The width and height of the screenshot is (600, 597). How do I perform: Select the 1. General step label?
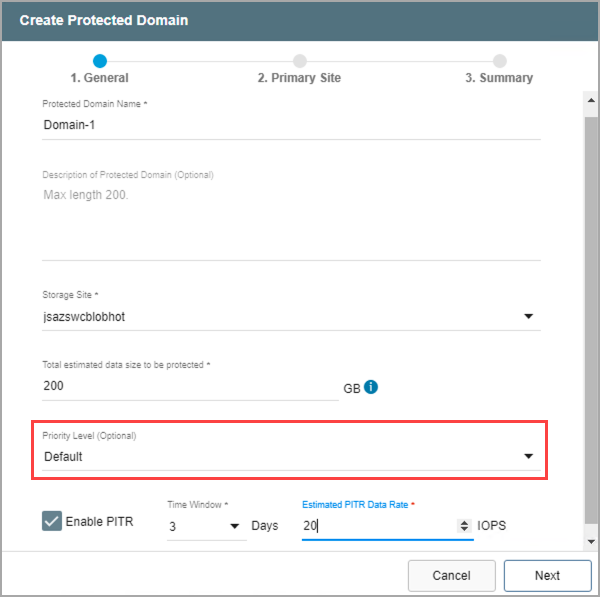click(x=99, y=78)
